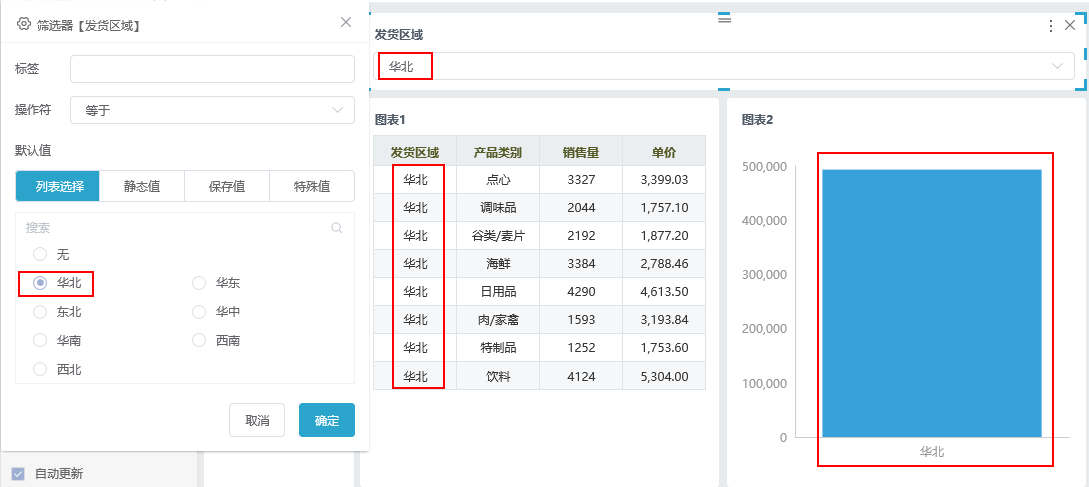Open the three-dot menu on 发货区域 widget
Image resolution: width=1089 pixels, height=487 pixels.
click(1051, 26)
